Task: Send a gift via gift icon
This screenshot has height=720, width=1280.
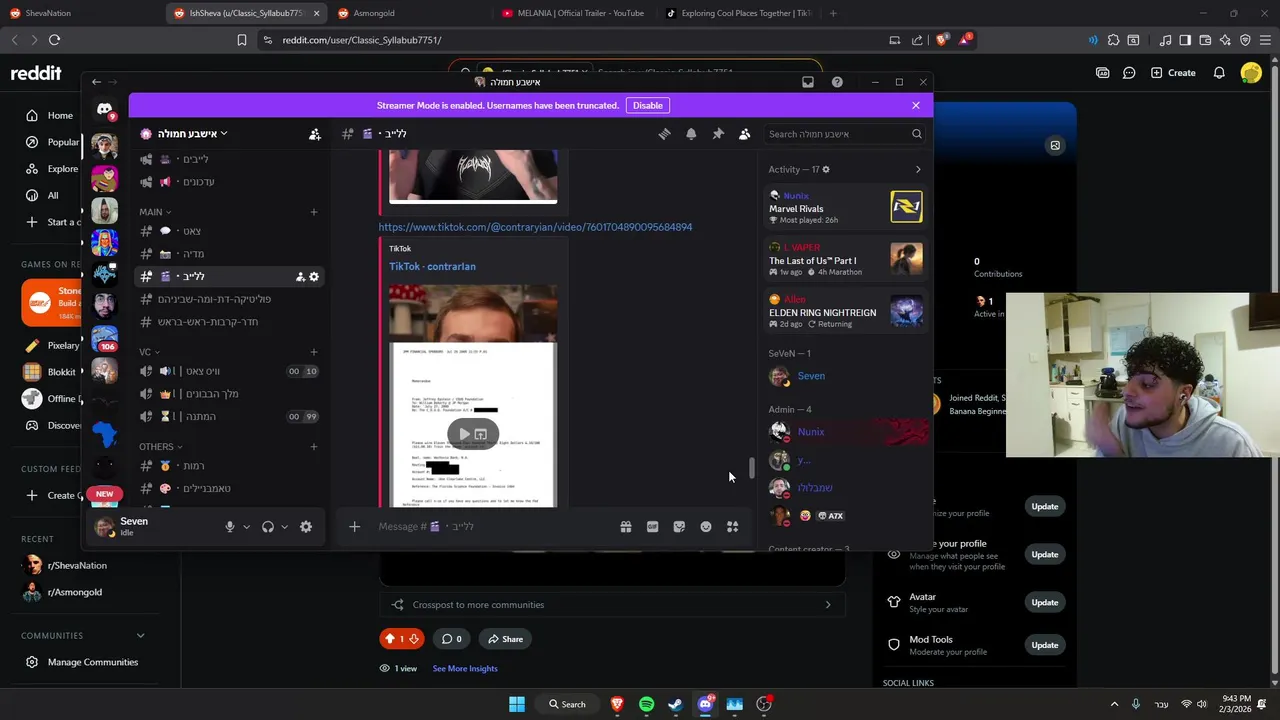Action: (x=626, y=527)
